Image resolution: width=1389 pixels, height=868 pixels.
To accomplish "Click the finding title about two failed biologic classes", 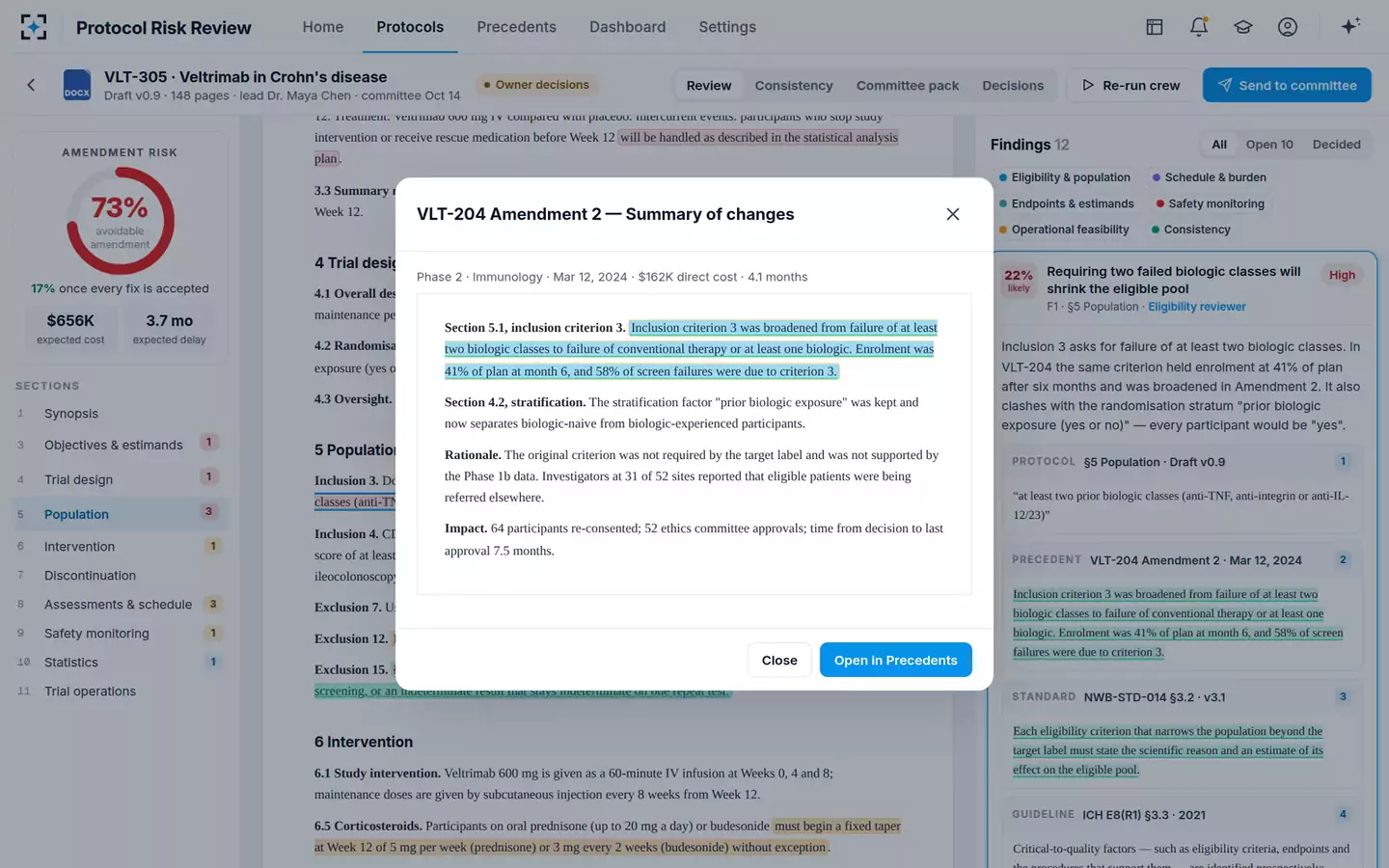I will click(1174, 280).
